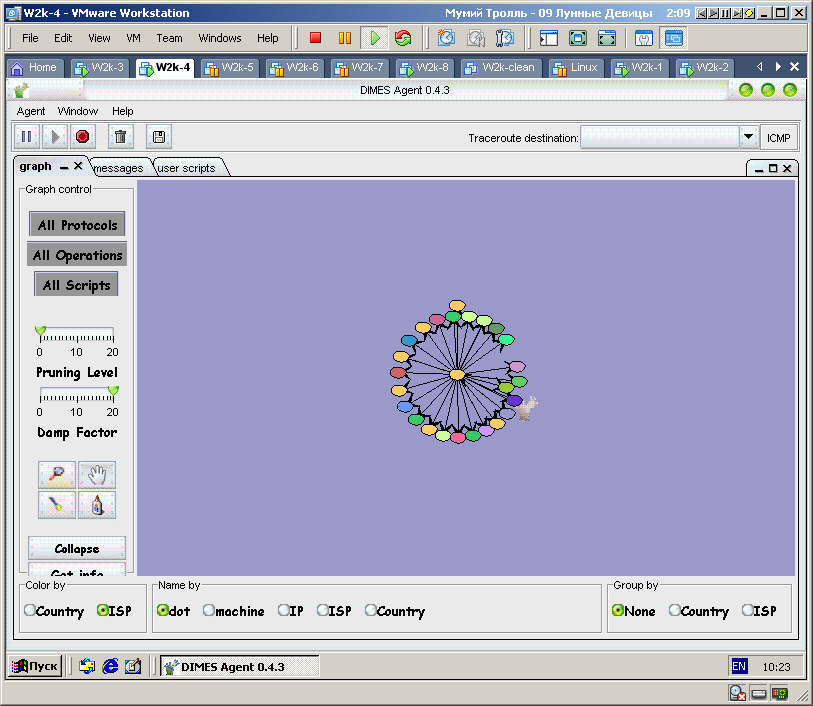Viewport: 813px width, 706px height.
Task: Click the DIMES play agent icon
Action: click(55, 137)
